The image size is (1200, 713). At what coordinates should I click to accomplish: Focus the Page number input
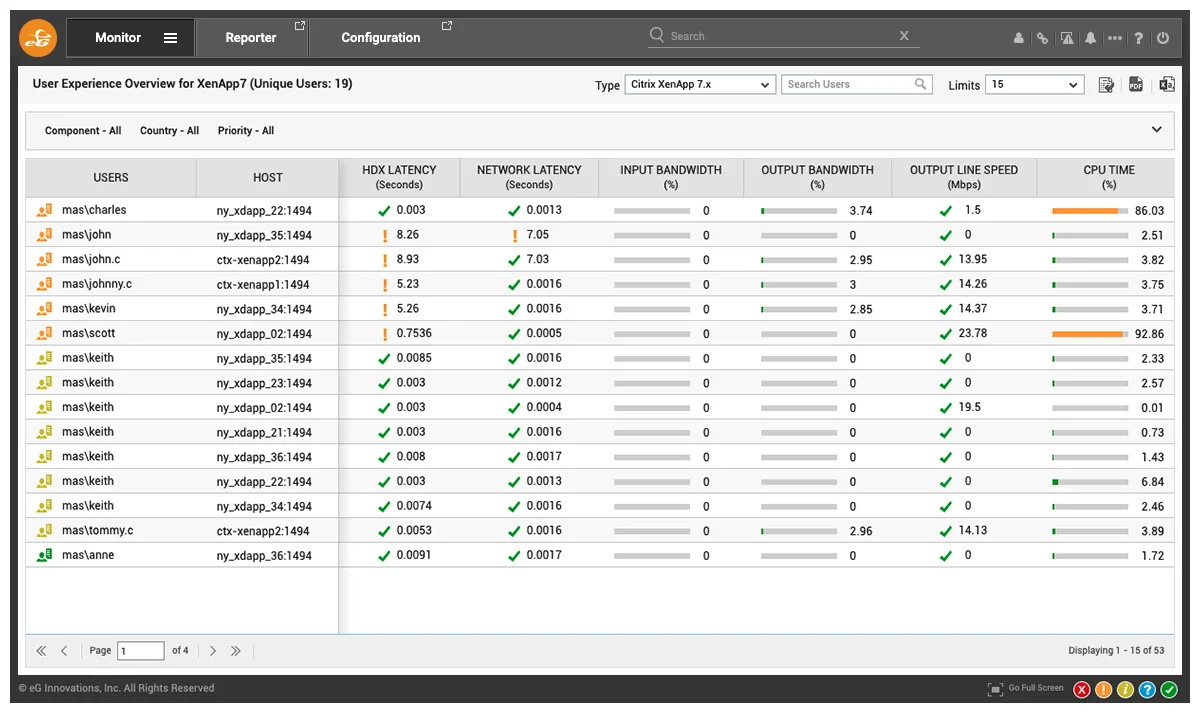click(x=141, y=651)
